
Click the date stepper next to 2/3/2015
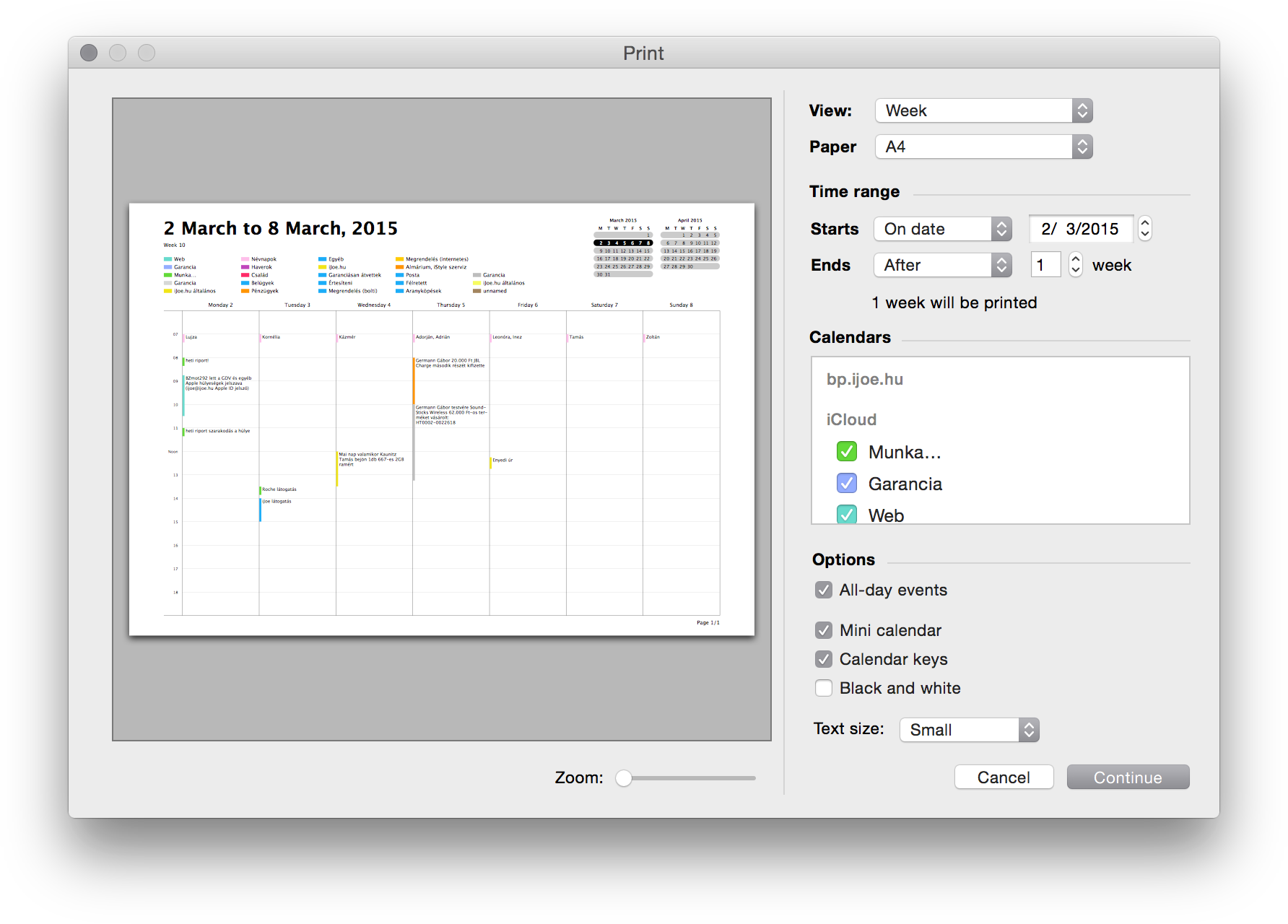1145,229
